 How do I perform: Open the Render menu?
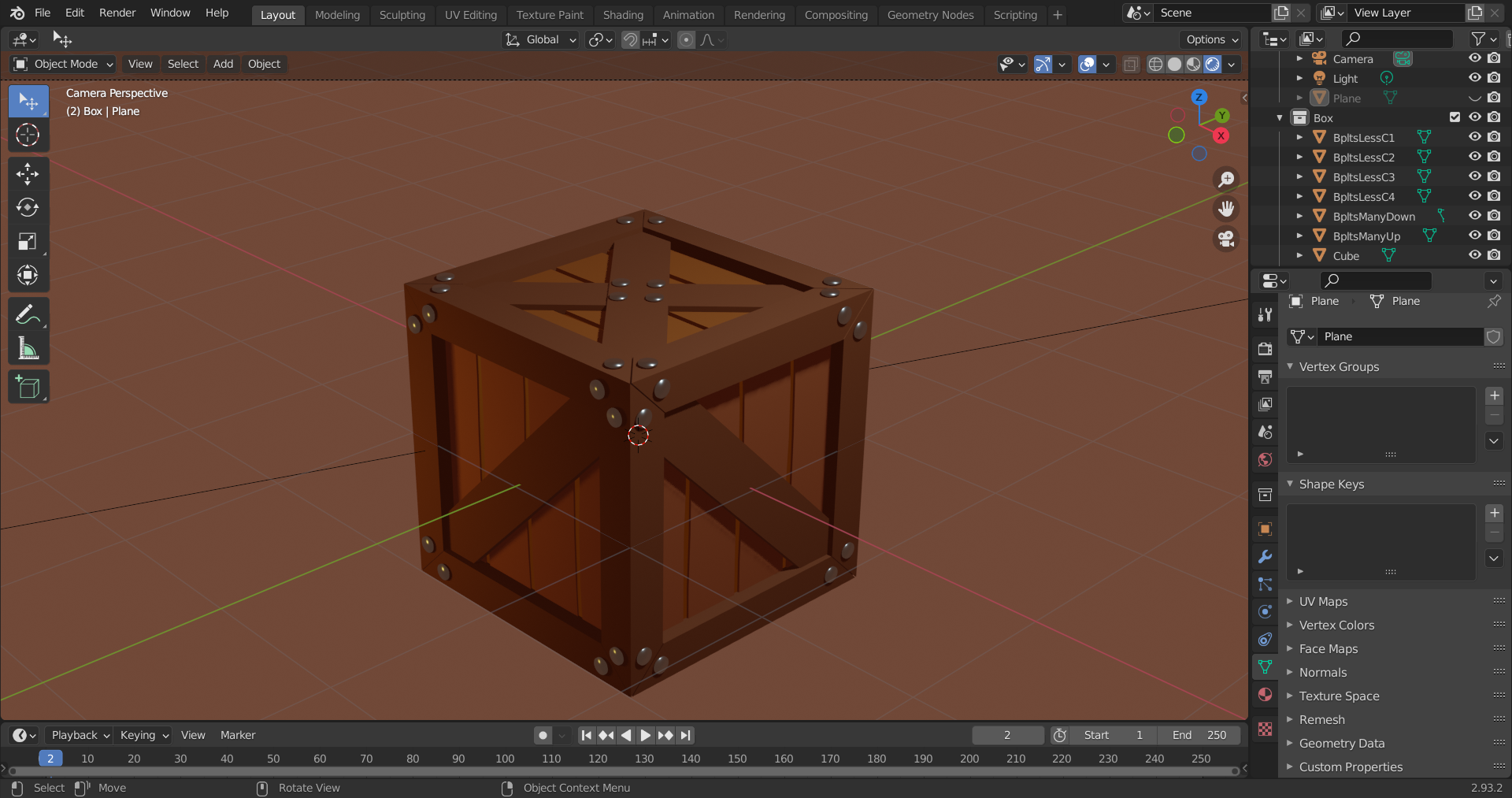pos(117,13)
